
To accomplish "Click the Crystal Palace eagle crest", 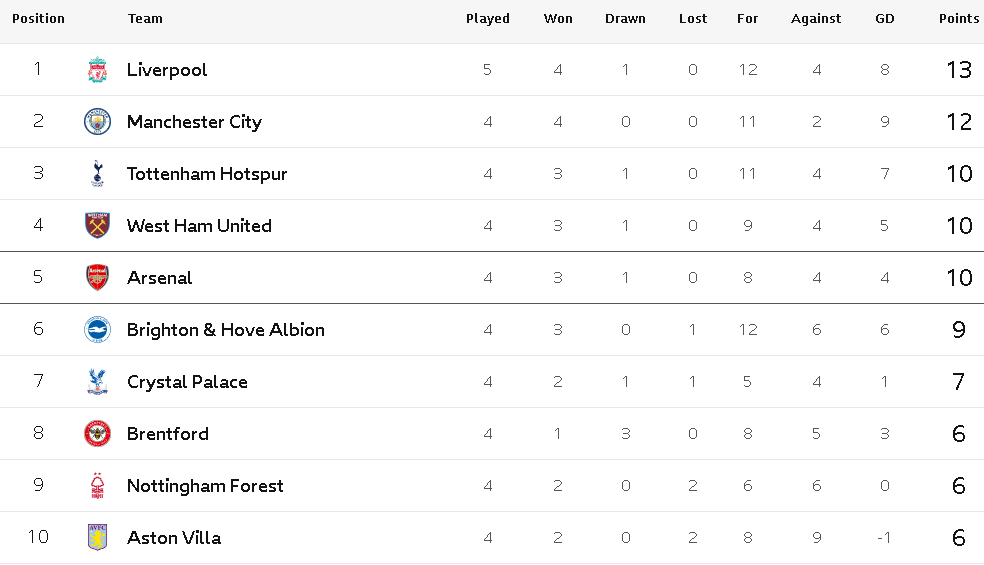I will (97, 382).
